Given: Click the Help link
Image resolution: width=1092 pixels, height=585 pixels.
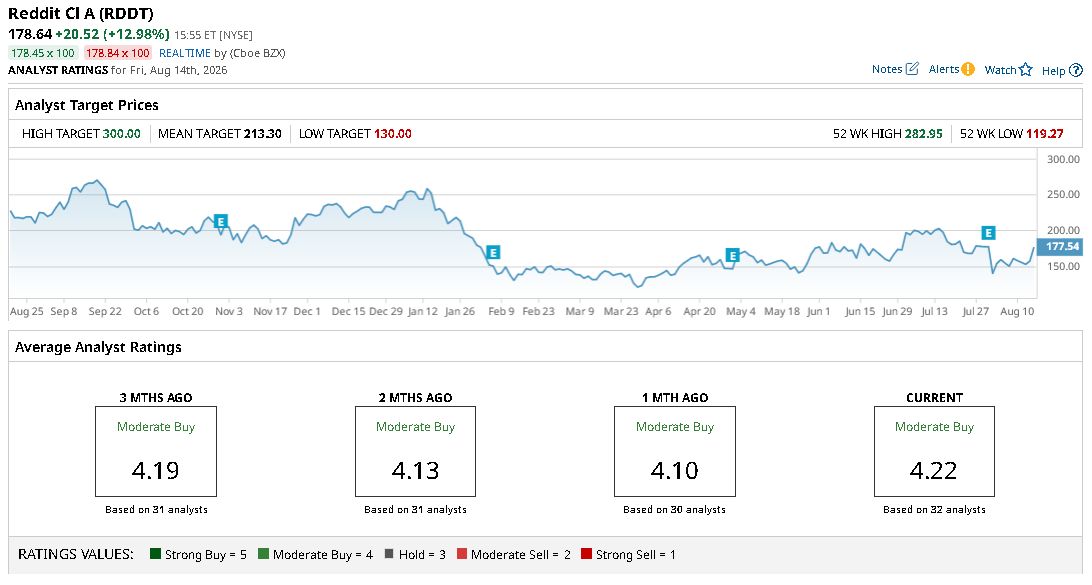Looking at the screenshot, I should click(x=1054, y=70).
